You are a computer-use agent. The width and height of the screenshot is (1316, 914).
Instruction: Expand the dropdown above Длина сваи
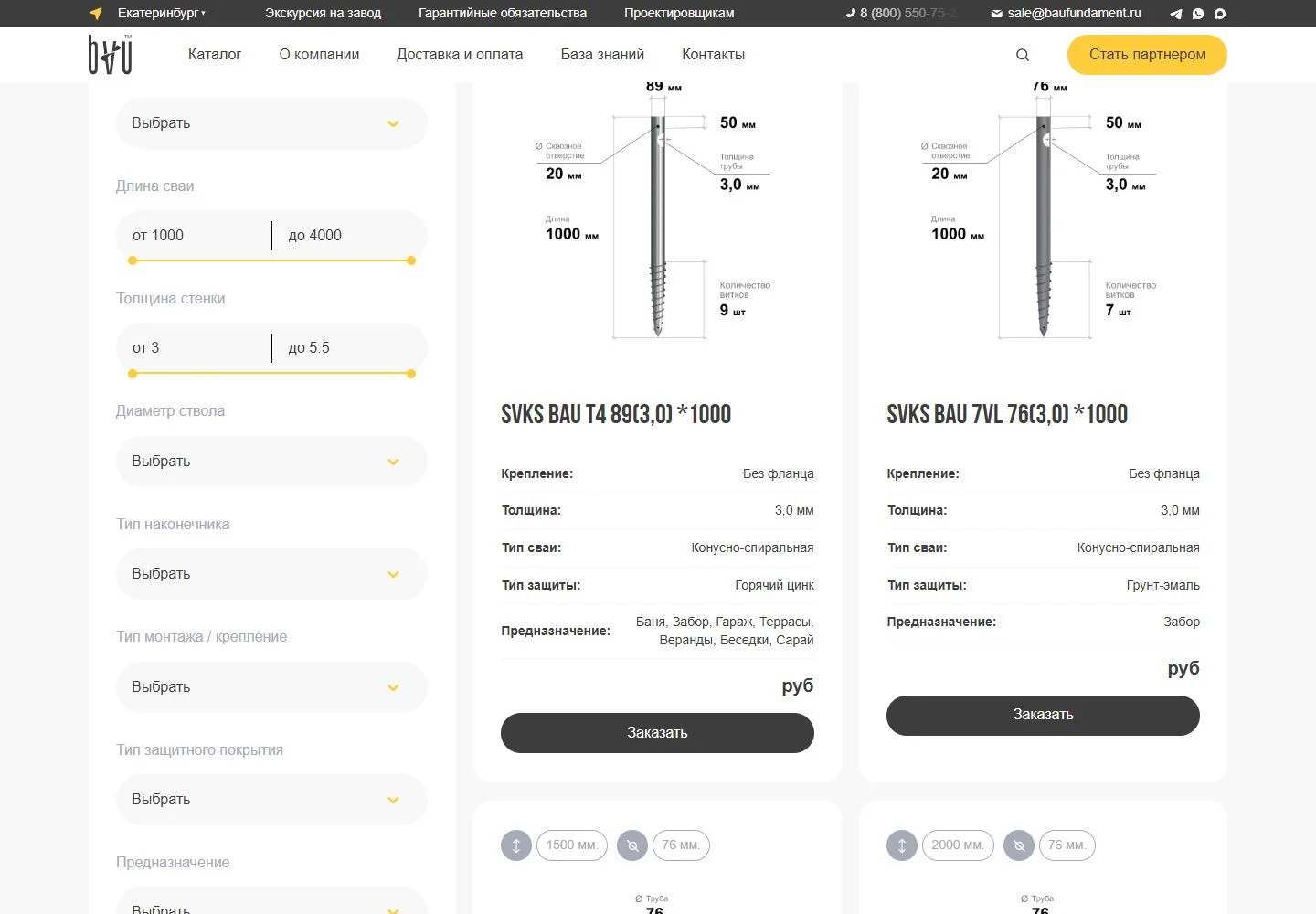click(x=271, y=123)
